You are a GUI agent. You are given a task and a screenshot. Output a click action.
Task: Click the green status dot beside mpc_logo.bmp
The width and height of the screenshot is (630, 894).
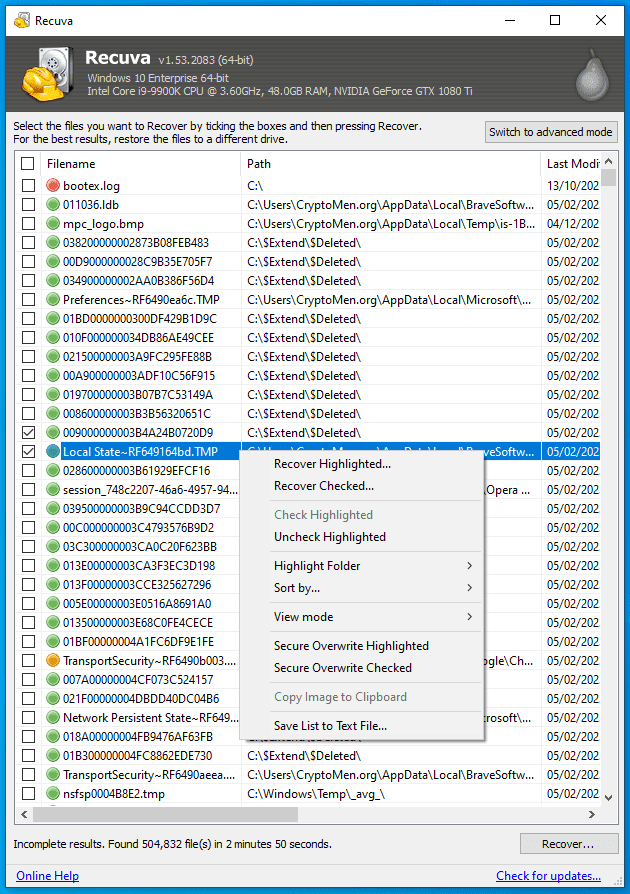click(x=53, y=224)
